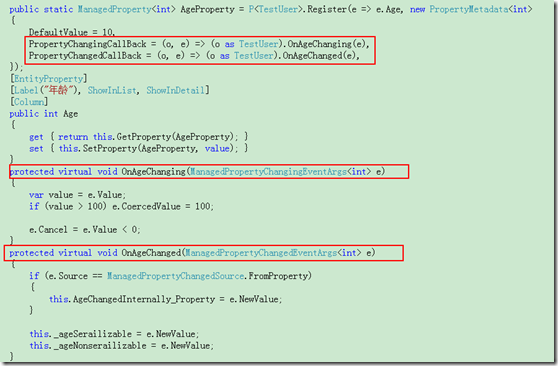Click the _ageSerailizable assignment line
The image size is (558, 366).
click(114, 334)
